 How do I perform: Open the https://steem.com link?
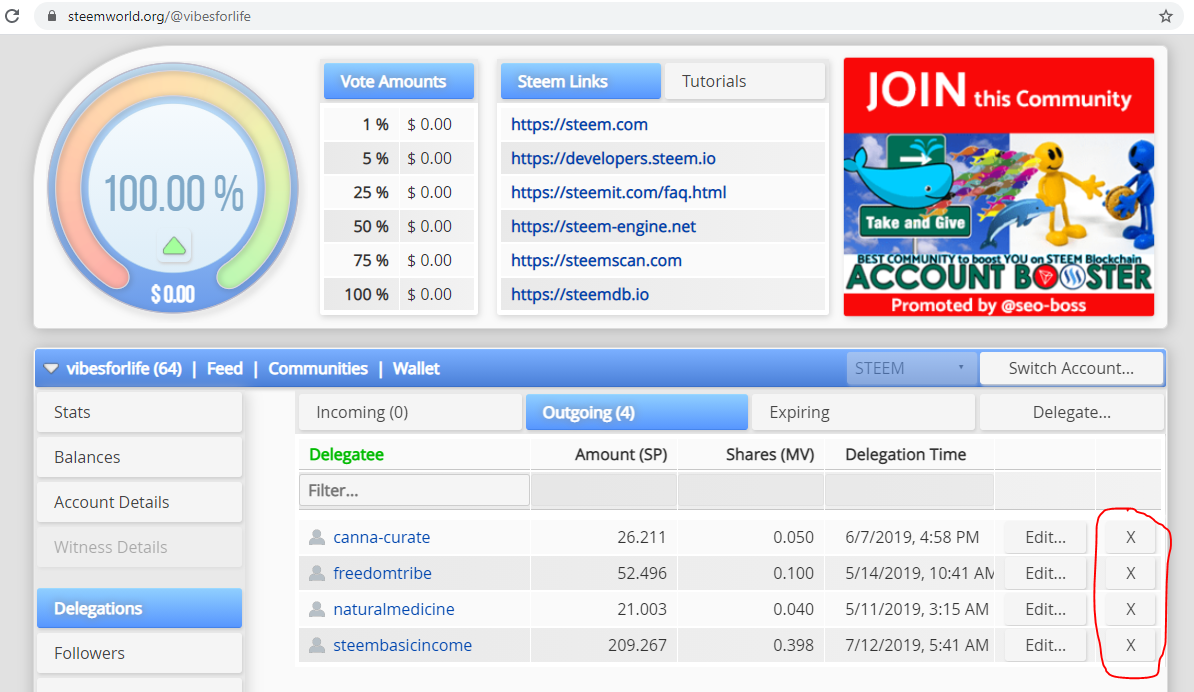tap(579, 124)
